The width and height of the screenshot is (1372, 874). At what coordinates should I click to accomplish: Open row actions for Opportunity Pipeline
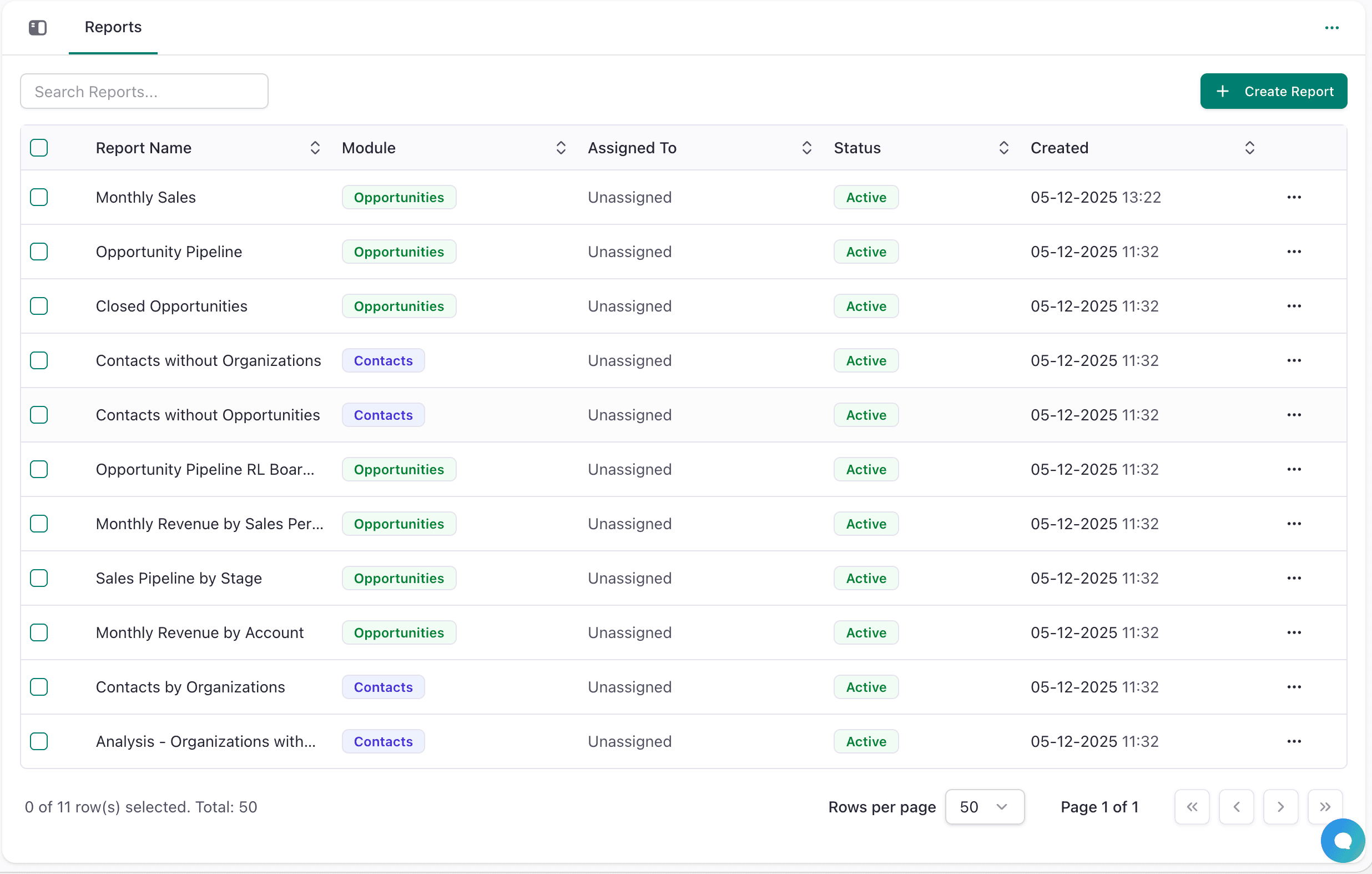tap(1294, 252)
